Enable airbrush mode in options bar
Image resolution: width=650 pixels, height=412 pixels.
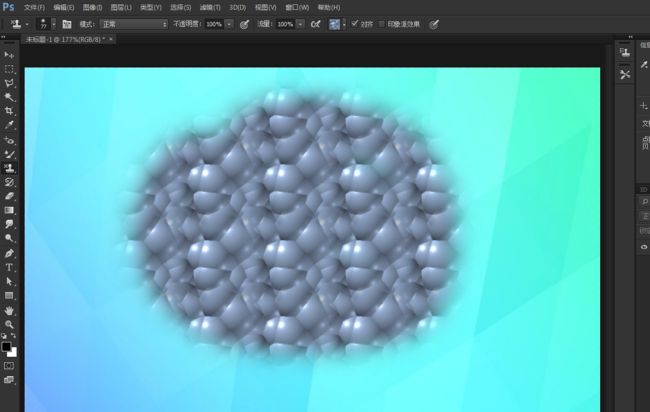315,24
